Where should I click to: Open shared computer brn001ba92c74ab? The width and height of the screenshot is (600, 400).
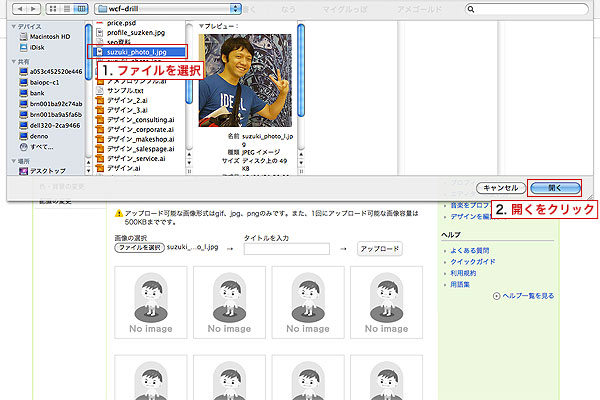click(x=51, y=104)
